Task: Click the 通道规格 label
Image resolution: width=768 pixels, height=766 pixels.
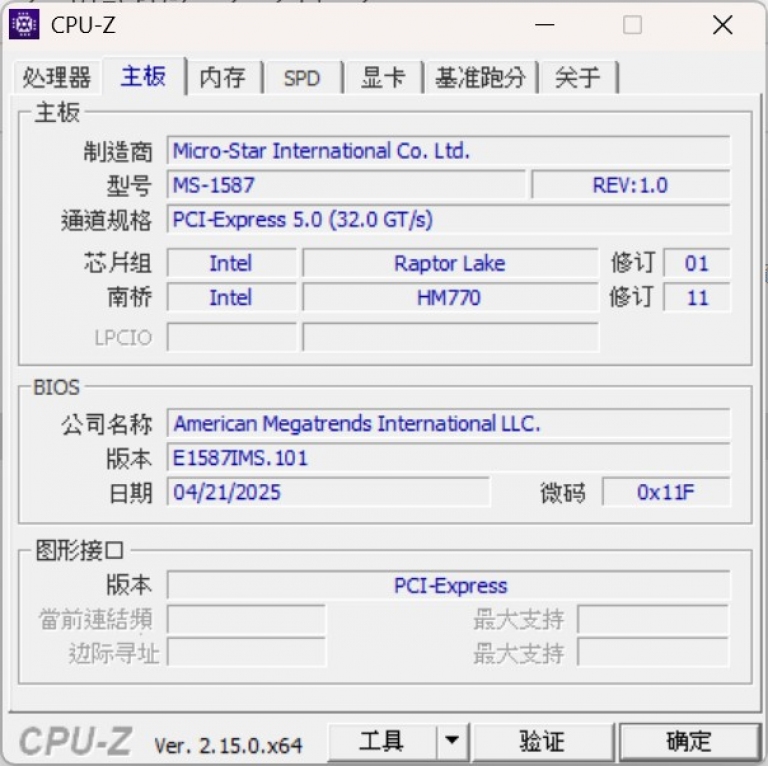Action: 106,220
